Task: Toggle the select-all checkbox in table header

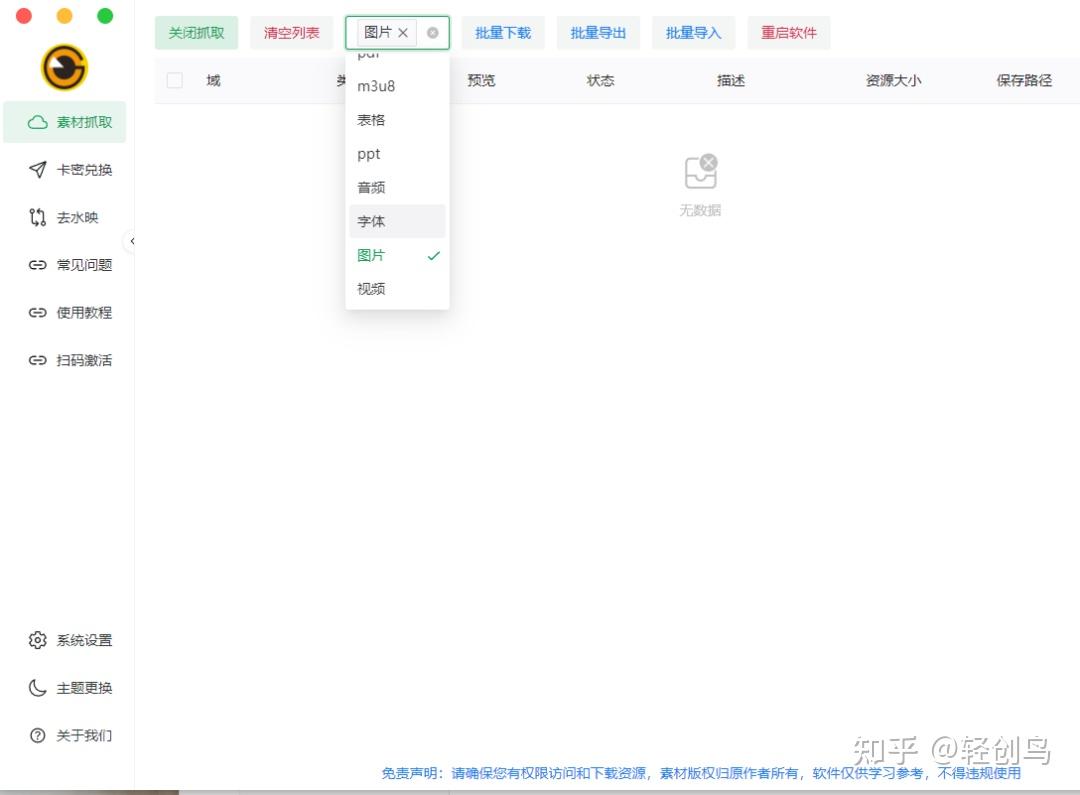Action: (175, 81)
